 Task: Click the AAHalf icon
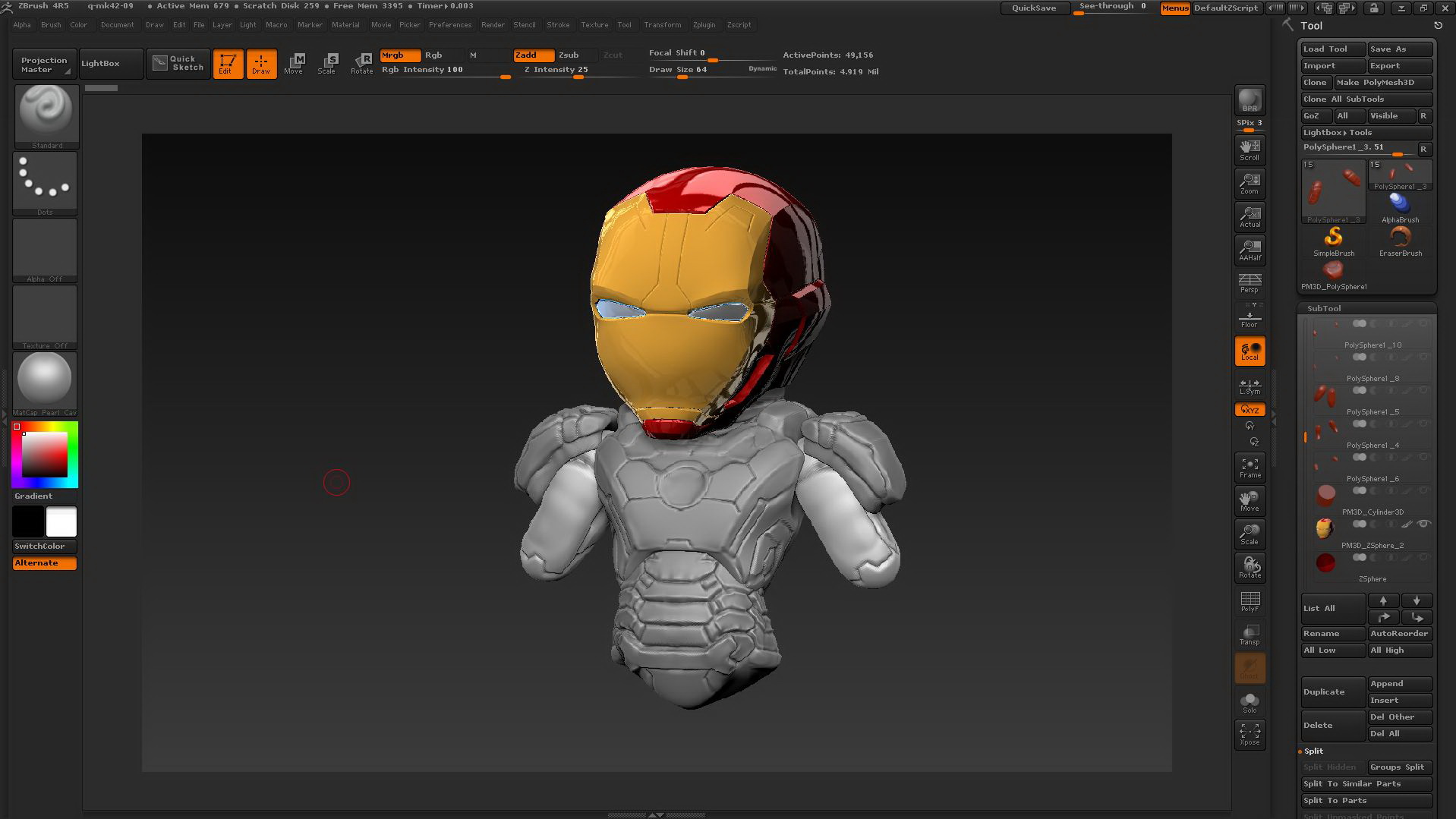[x=1250, y=250]
